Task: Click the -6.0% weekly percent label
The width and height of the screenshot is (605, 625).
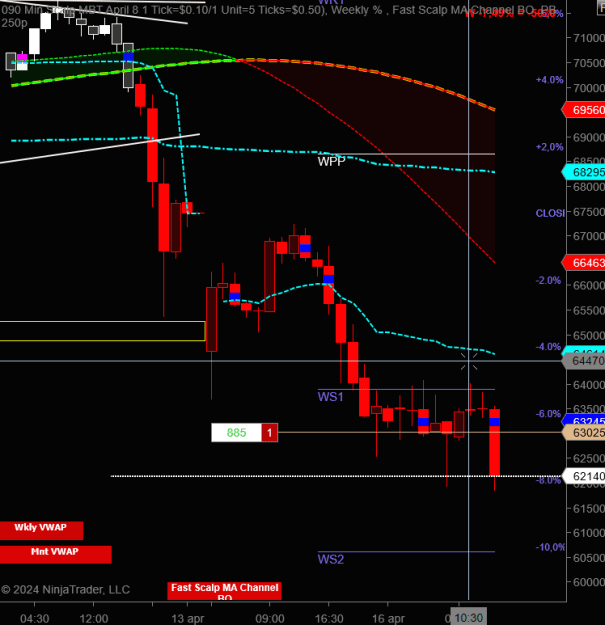Action: click(548, 414)
